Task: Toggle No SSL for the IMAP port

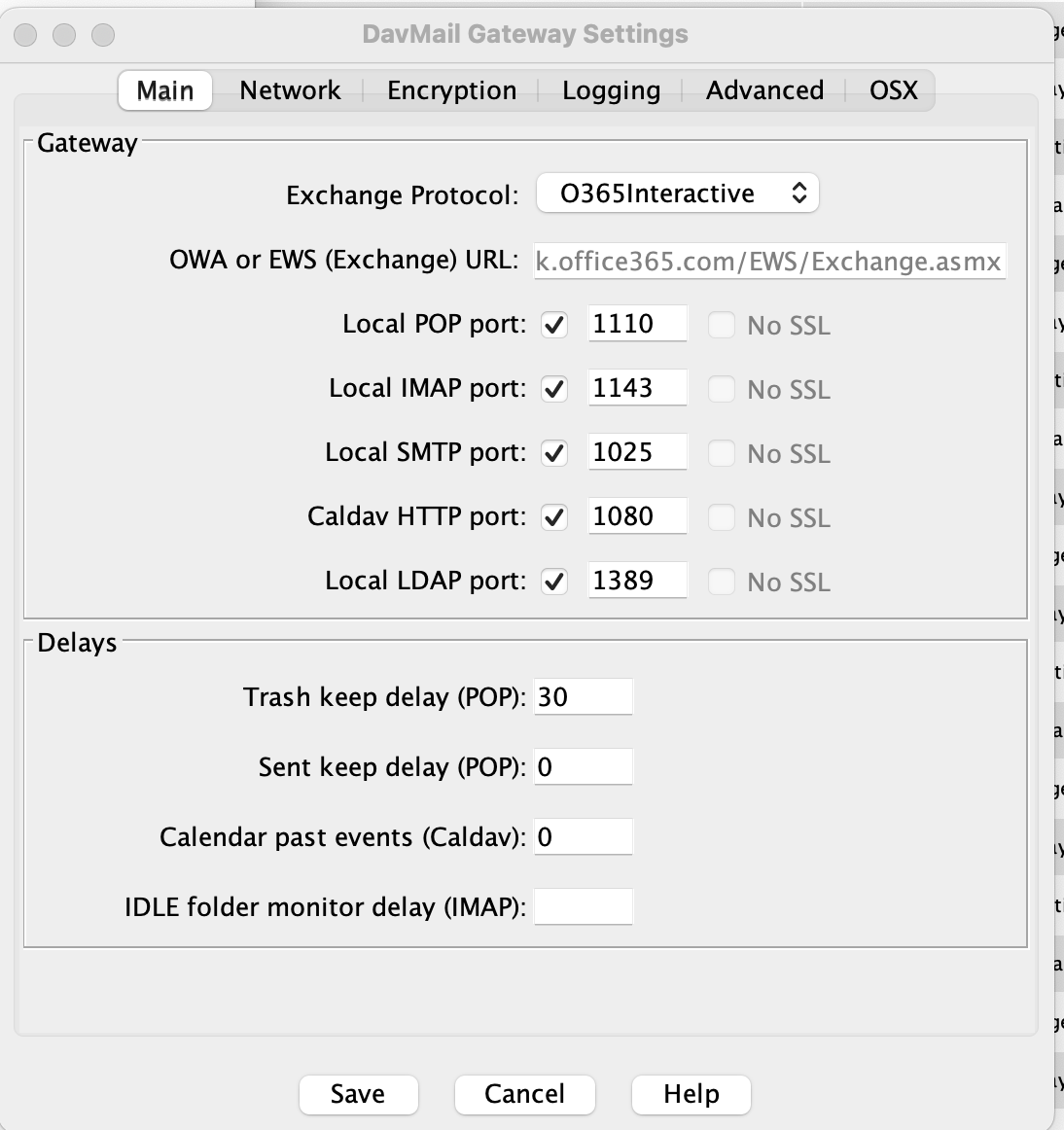Action: [722, 390]
